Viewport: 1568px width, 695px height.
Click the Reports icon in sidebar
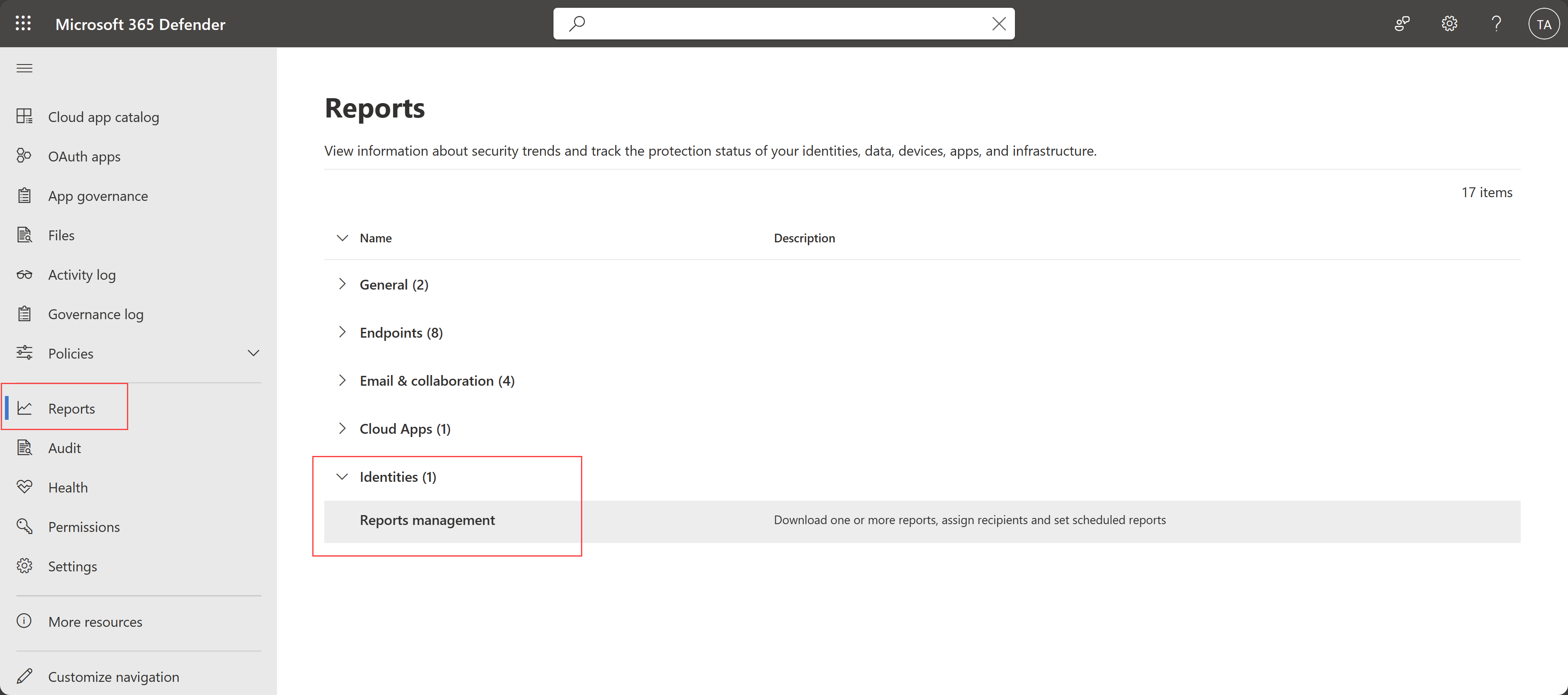click(x=25, y=407)
